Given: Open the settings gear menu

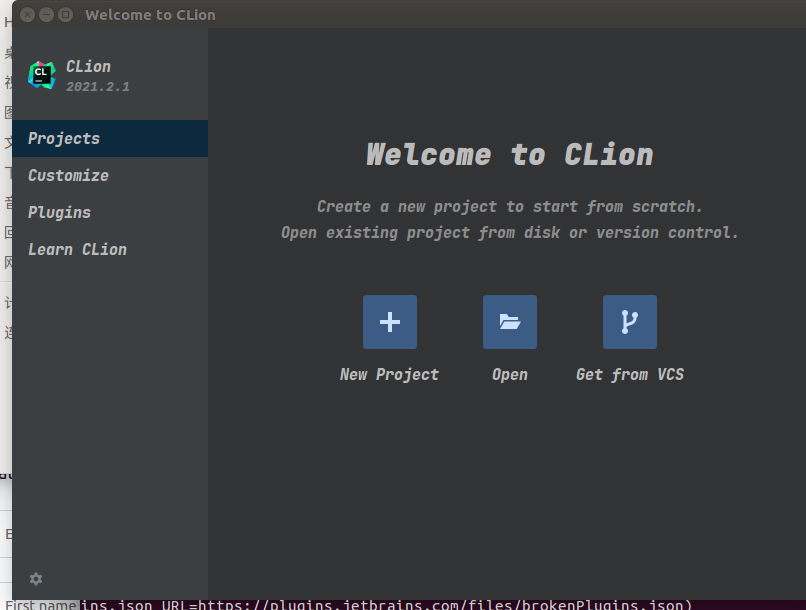Looking at the screenshot, I should click(36, 579).
